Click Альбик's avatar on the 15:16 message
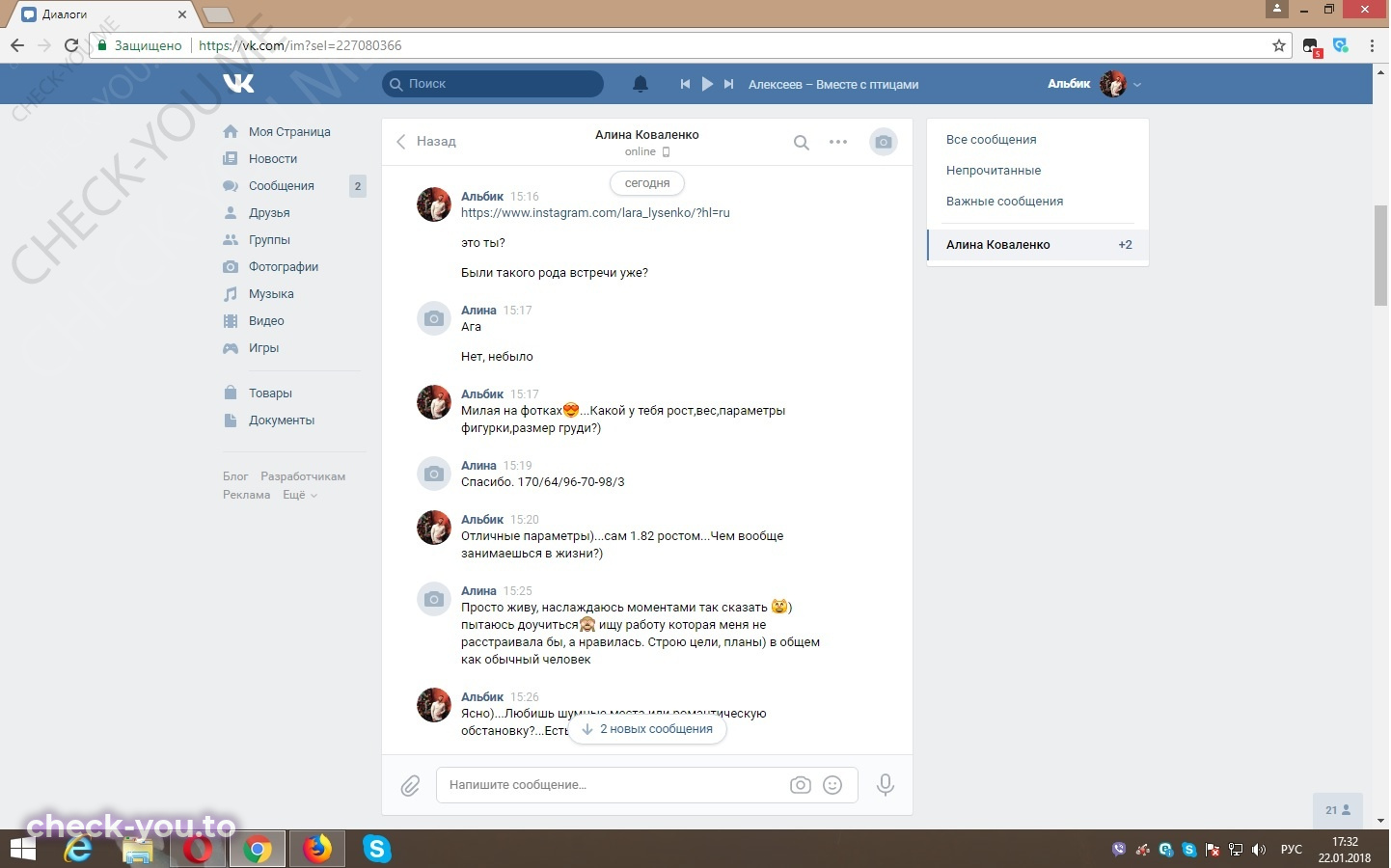The width and height of the screenshot is (1391, 868). point(434,204)
